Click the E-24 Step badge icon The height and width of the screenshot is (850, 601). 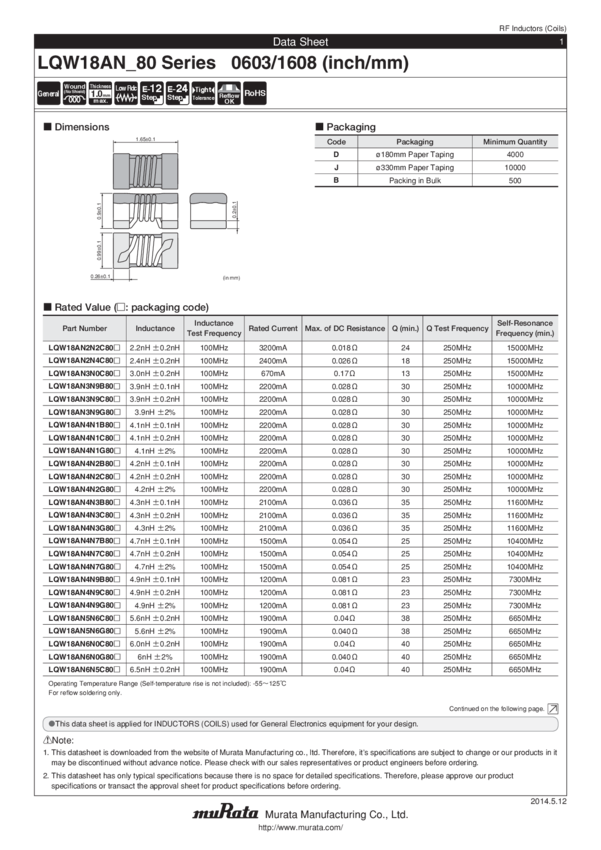click(x=177, y=93)
